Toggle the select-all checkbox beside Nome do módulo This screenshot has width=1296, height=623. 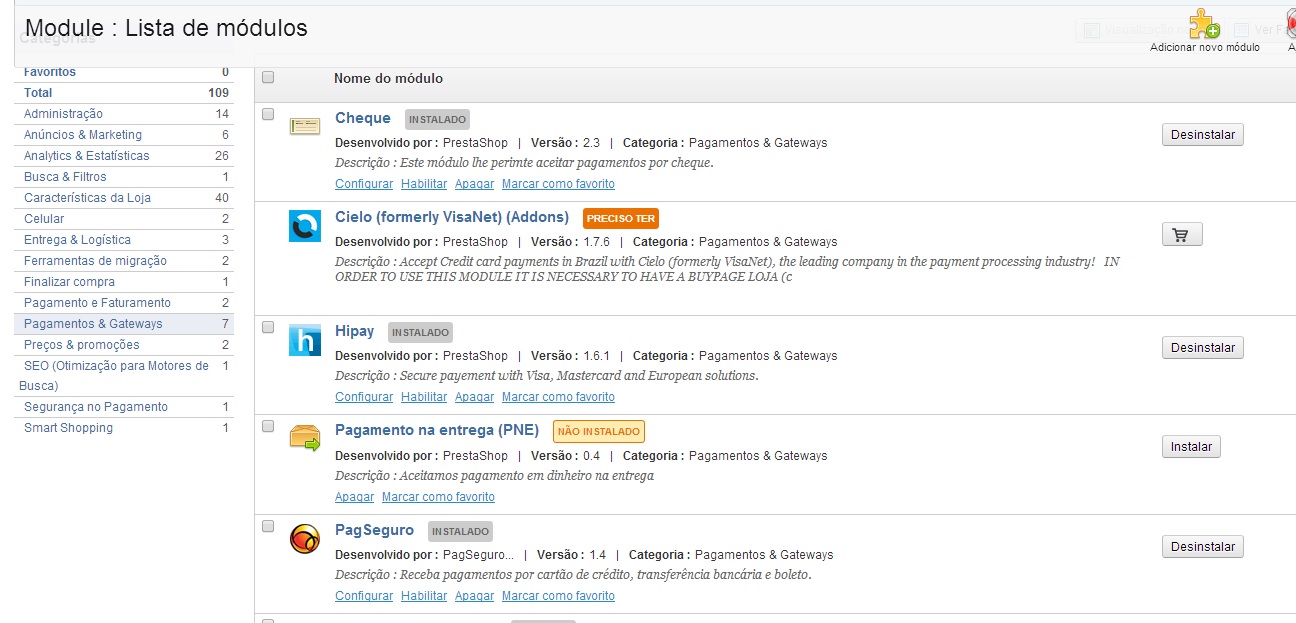coord(268,77)
